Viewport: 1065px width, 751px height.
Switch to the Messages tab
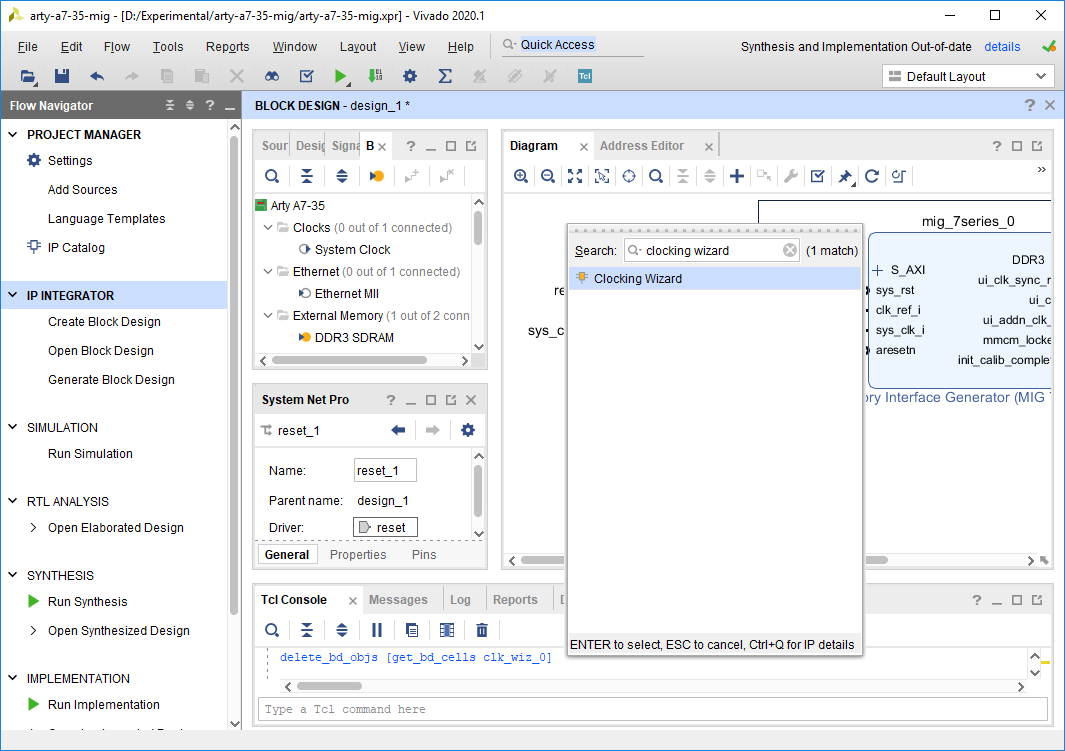coord(398,600)
